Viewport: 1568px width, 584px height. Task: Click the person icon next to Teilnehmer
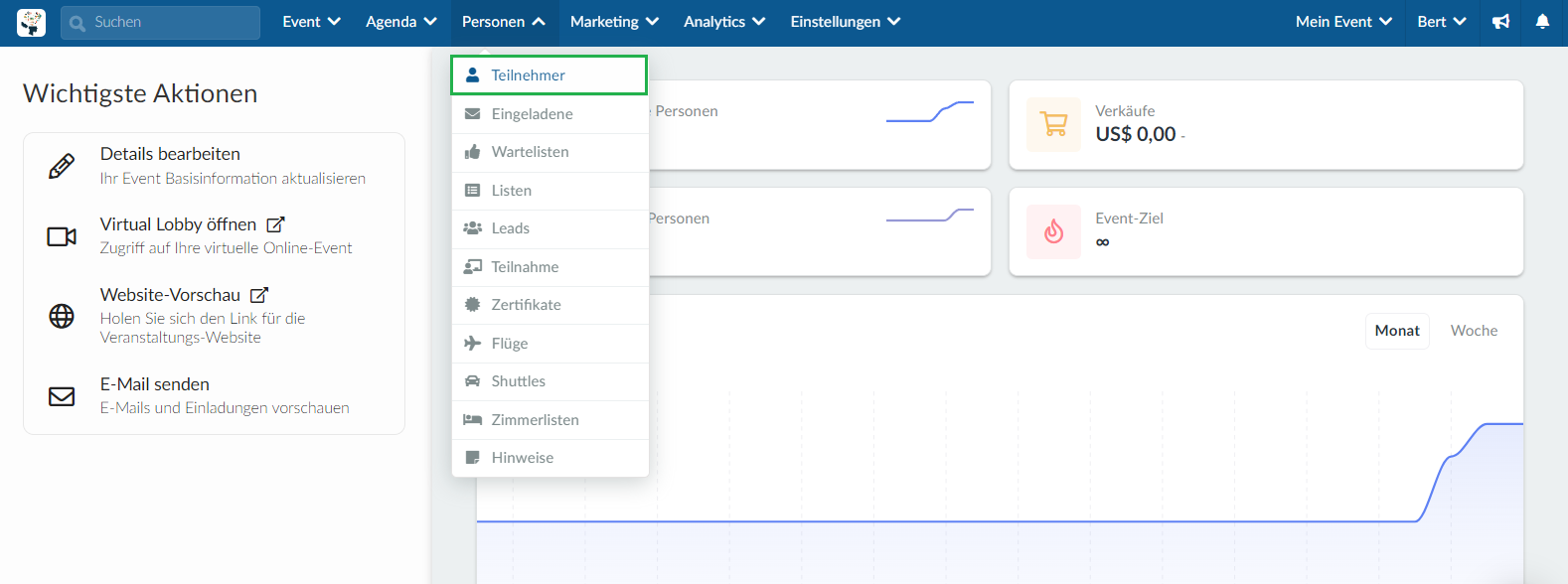point(473,74)
